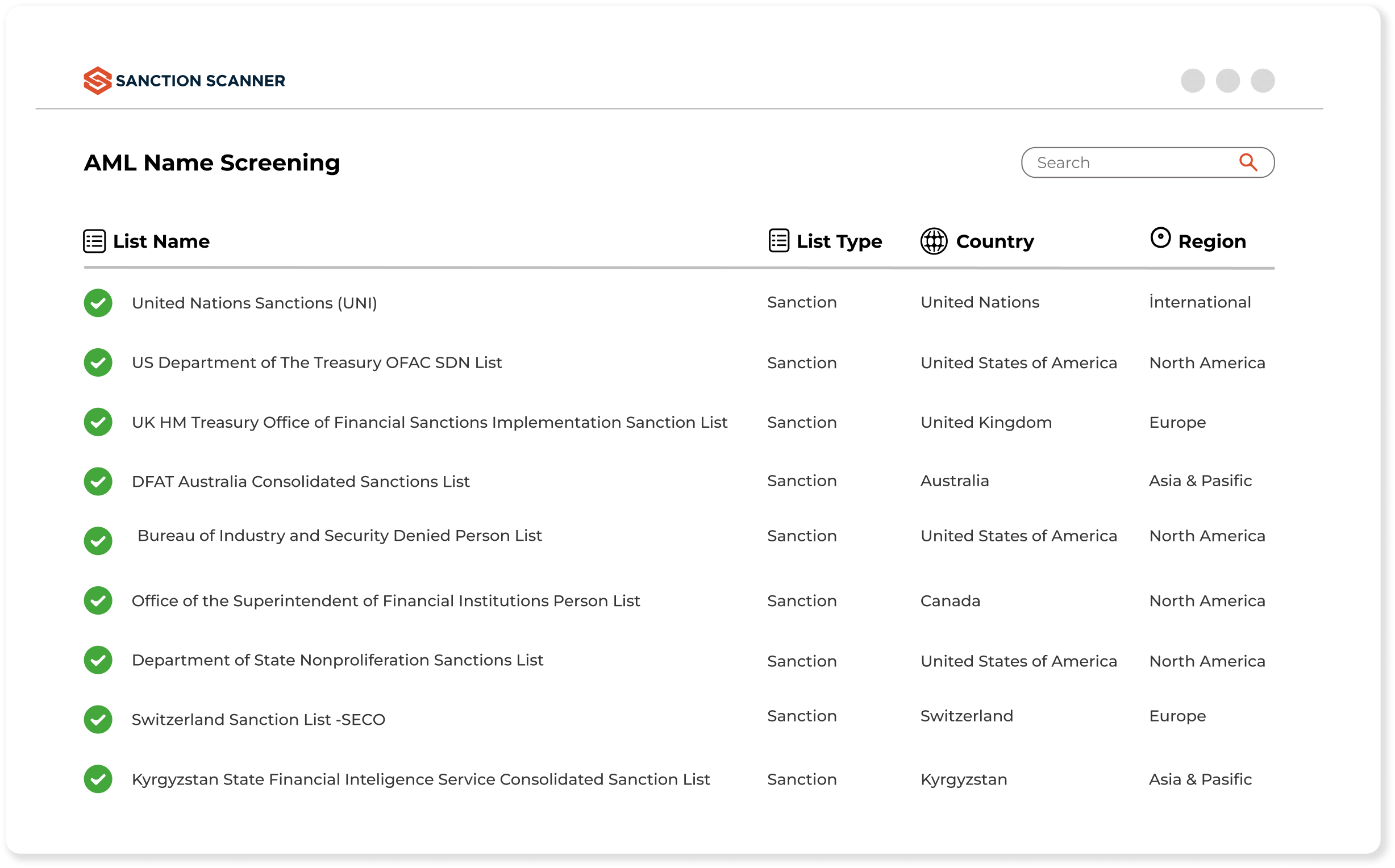Click the last gray window dot
This screenshot has width=1395, height=868.
1263,80
